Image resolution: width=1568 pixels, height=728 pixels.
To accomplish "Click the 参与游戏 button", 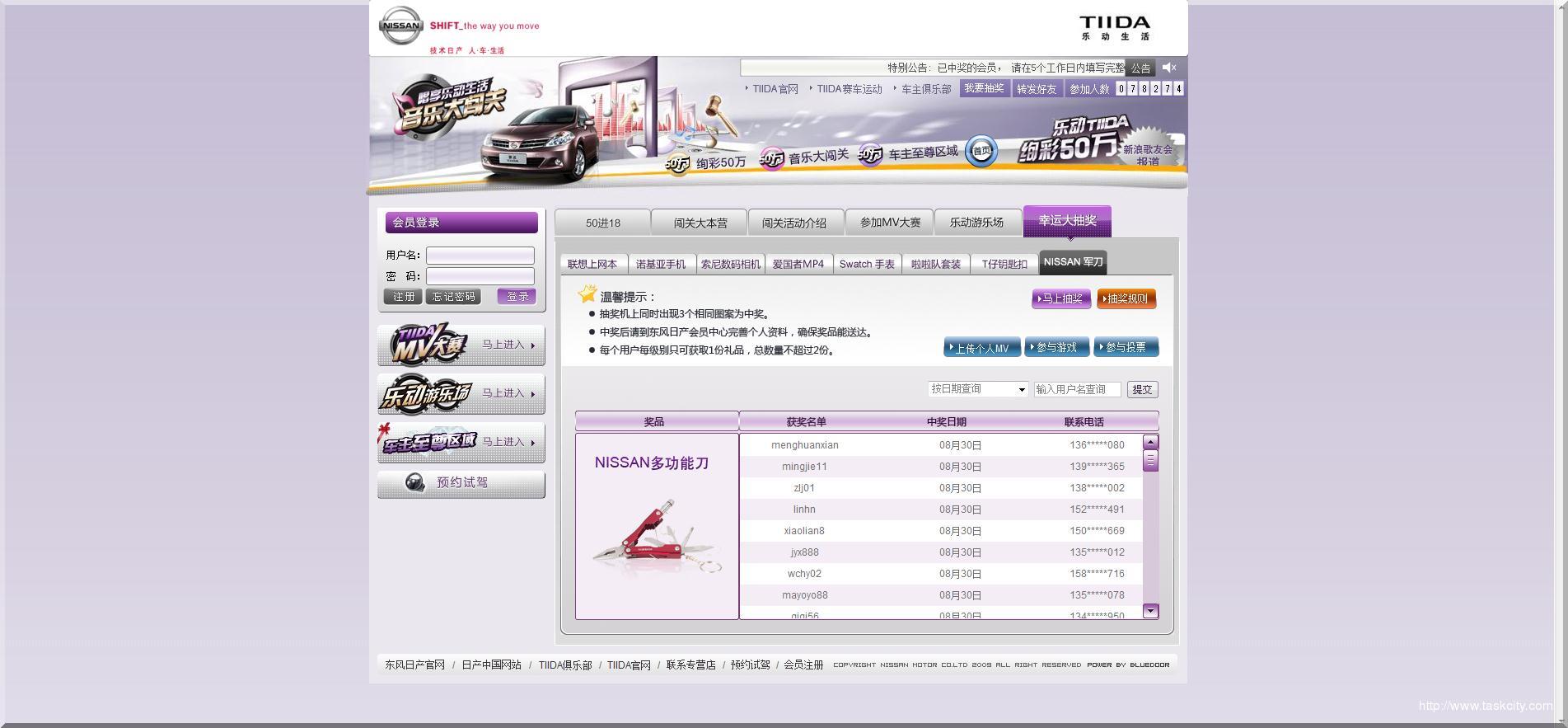I will tap(1057, 348).
